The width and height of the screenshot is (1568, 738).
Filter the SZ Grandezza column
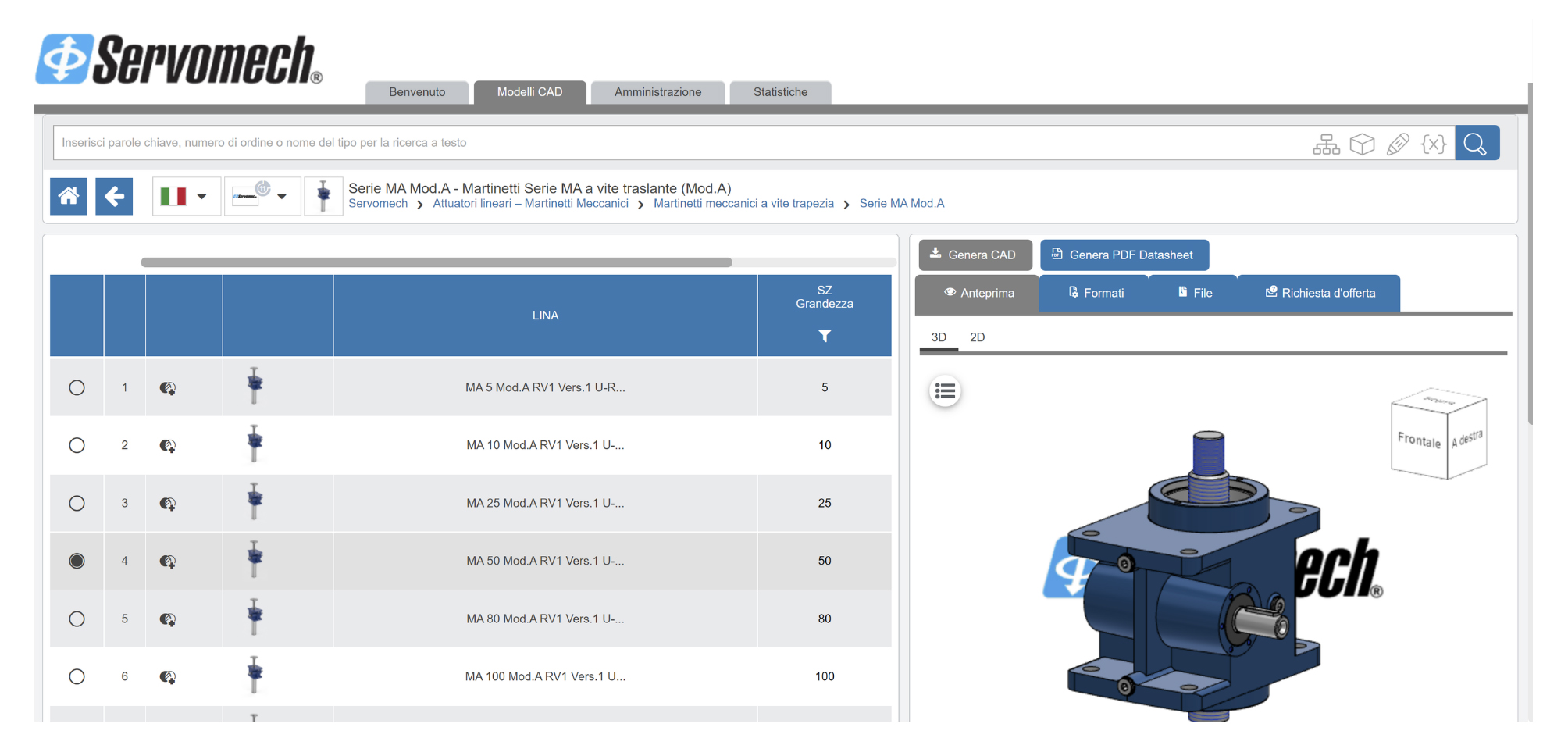(x=825, y=336)
